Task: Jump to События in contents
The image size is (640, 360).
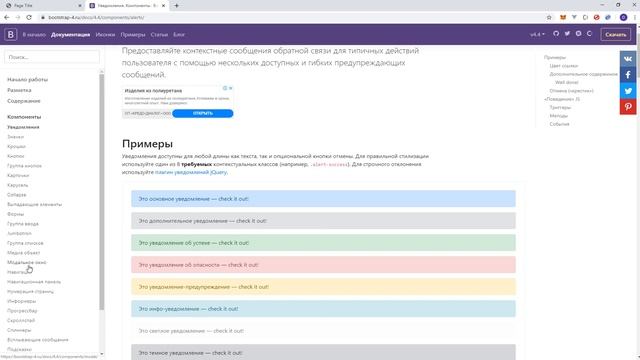Action: click(559, 124)
